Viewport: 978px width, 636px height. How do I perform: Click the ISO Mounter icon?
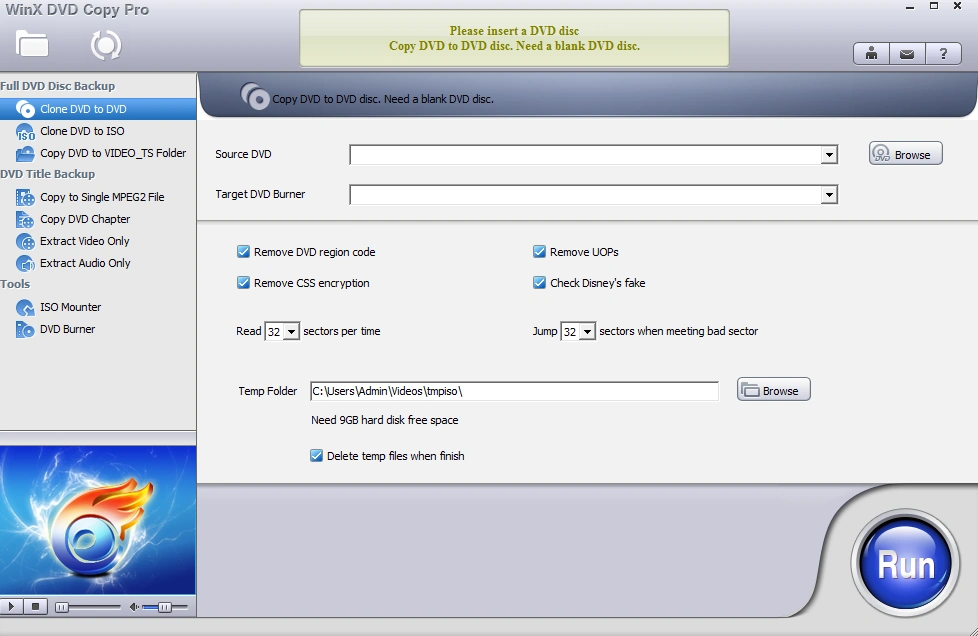[x=25, y=307]
